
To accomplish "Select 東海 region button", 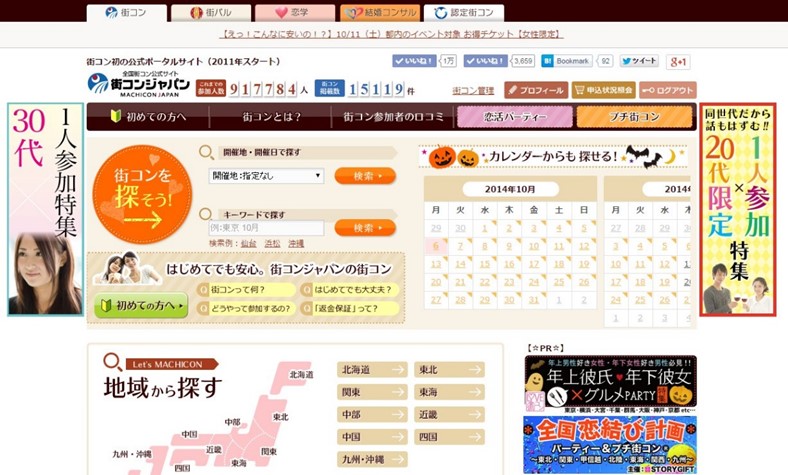I will (449, 392).
